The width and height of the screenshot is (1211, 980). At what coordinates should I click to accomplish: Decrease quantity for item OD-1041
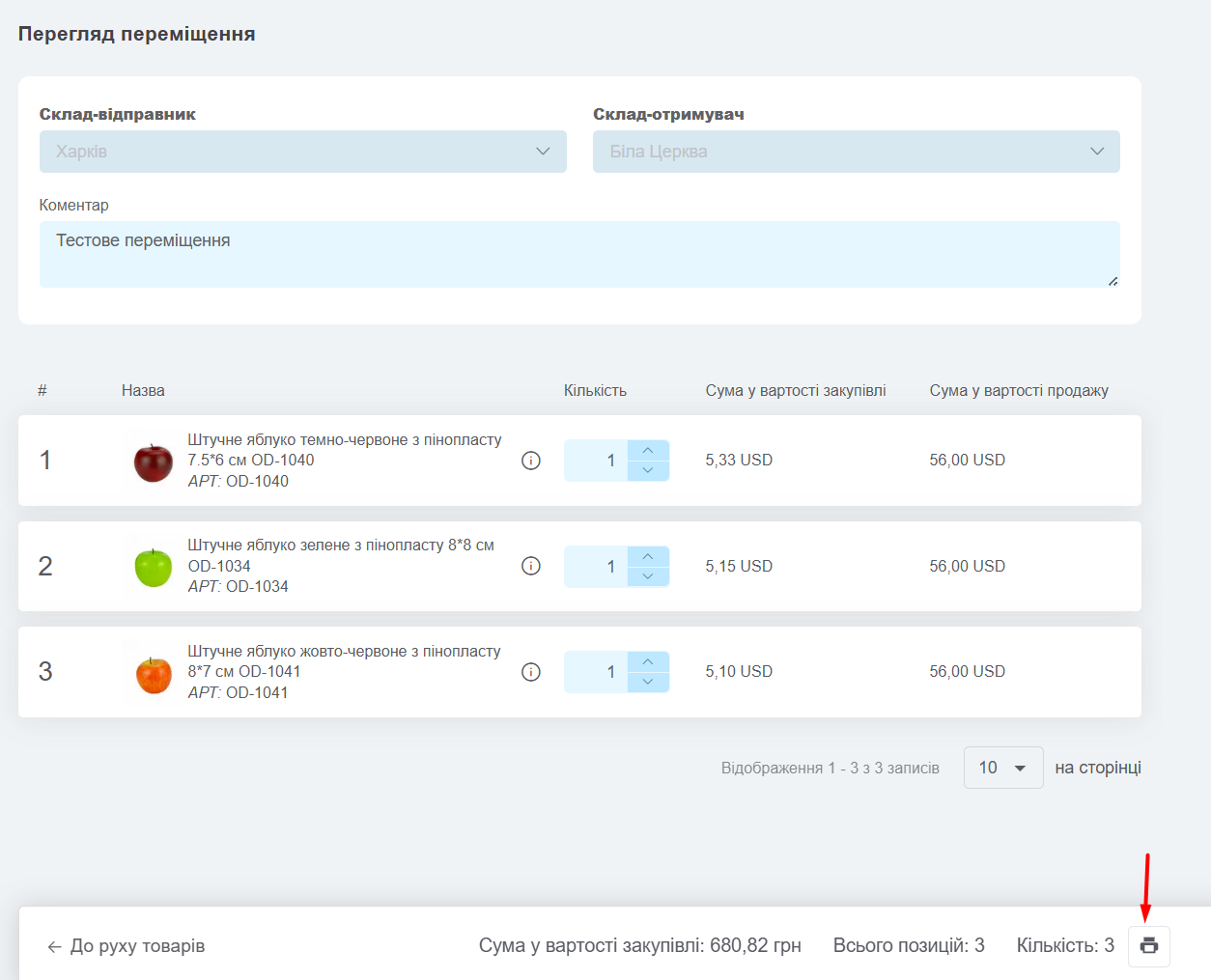click(648, 682)
